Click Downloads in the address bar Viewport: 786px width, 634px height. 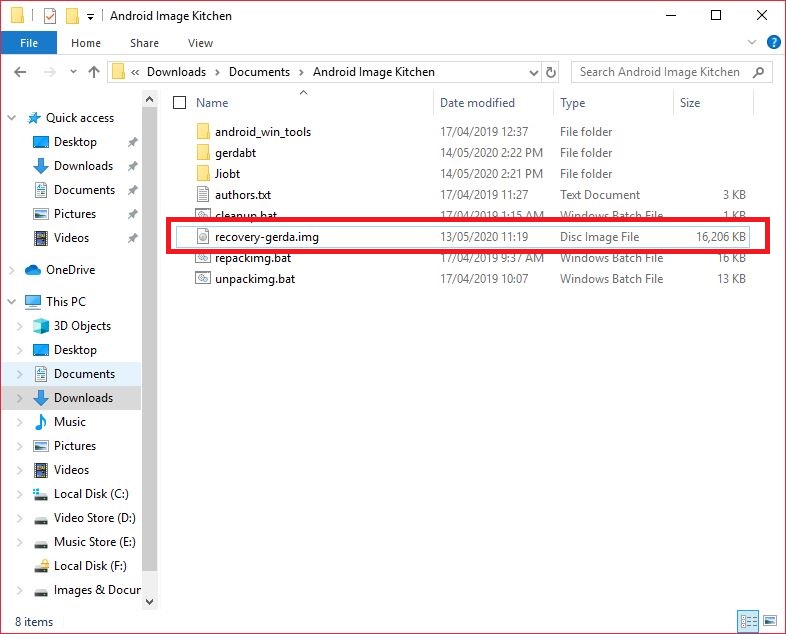point(176,72)
